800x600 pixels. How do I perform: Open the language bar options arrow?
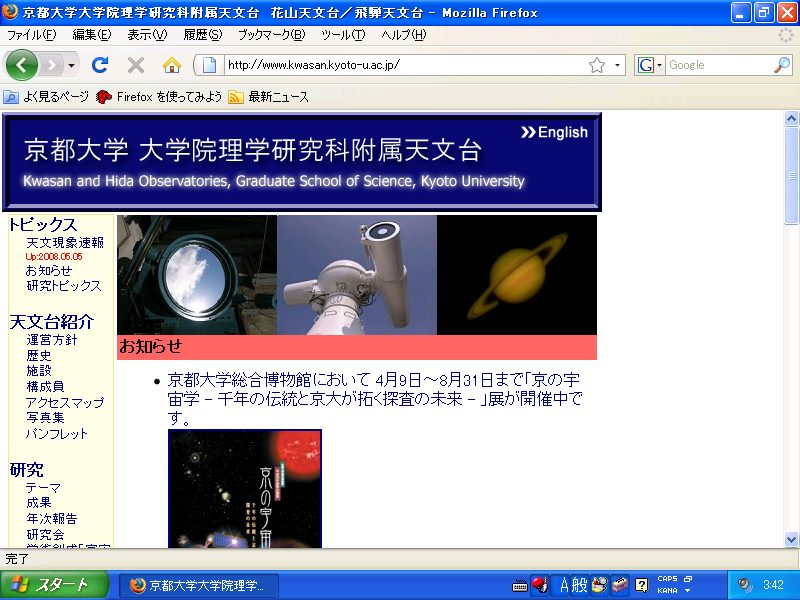(x=687, y=590)
